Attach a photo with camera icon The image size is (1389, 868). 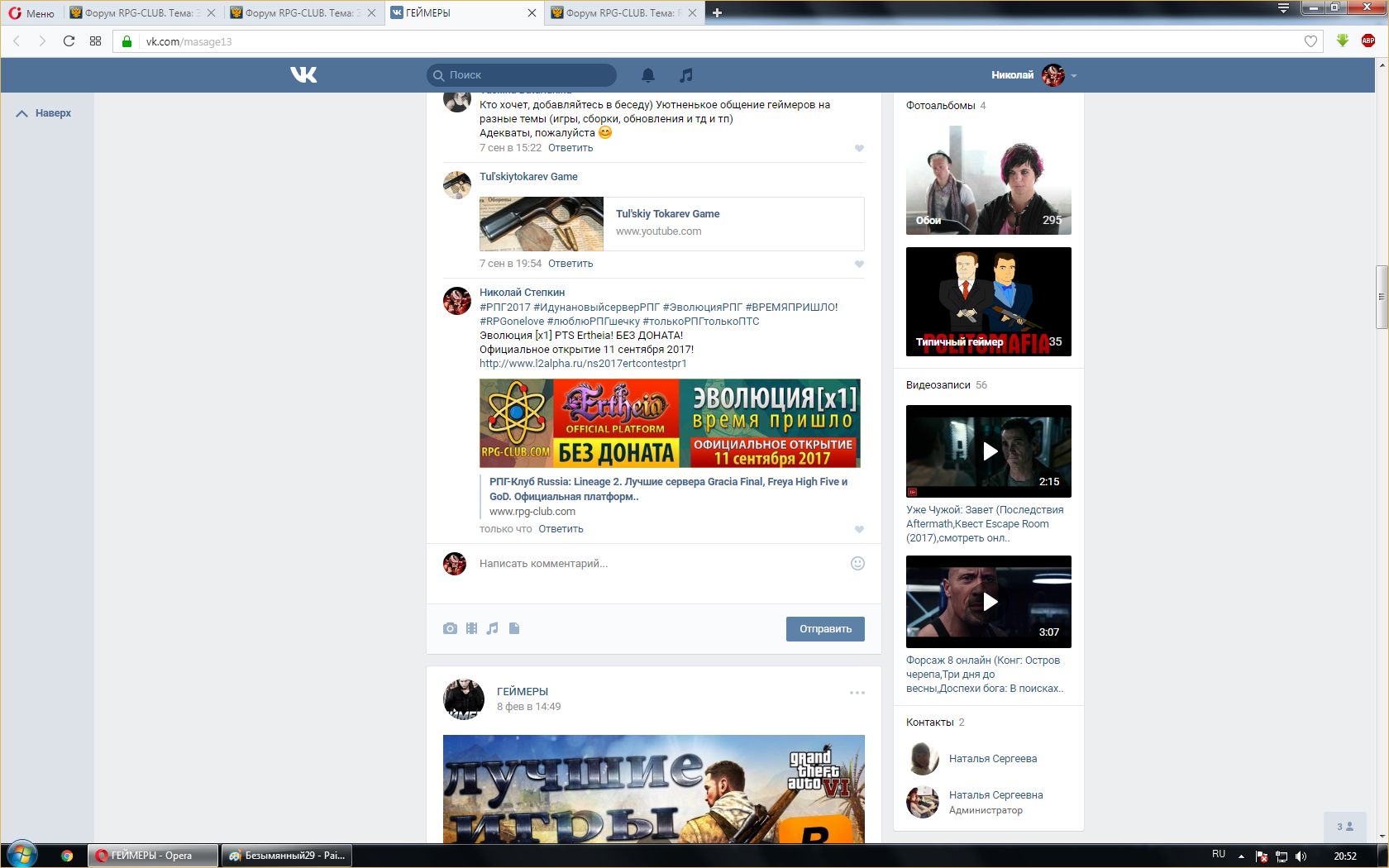click(x=450, y=628)
